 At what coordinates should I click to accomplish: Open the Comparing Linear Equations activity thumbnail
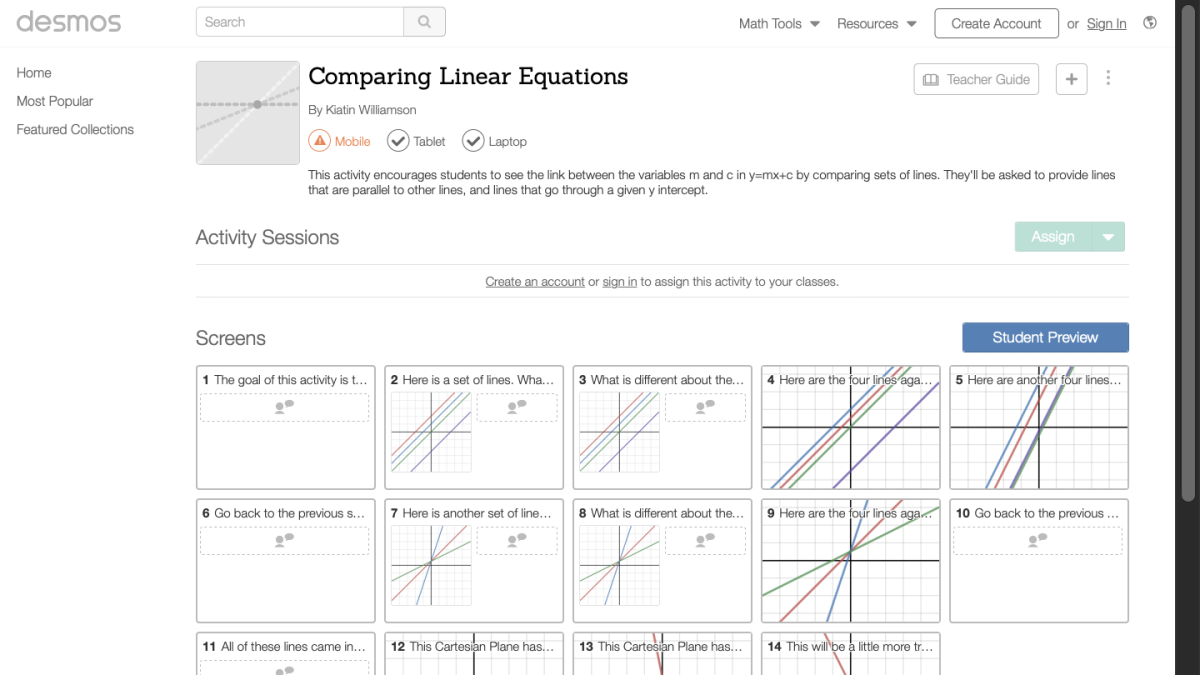[x=247, y=112]
